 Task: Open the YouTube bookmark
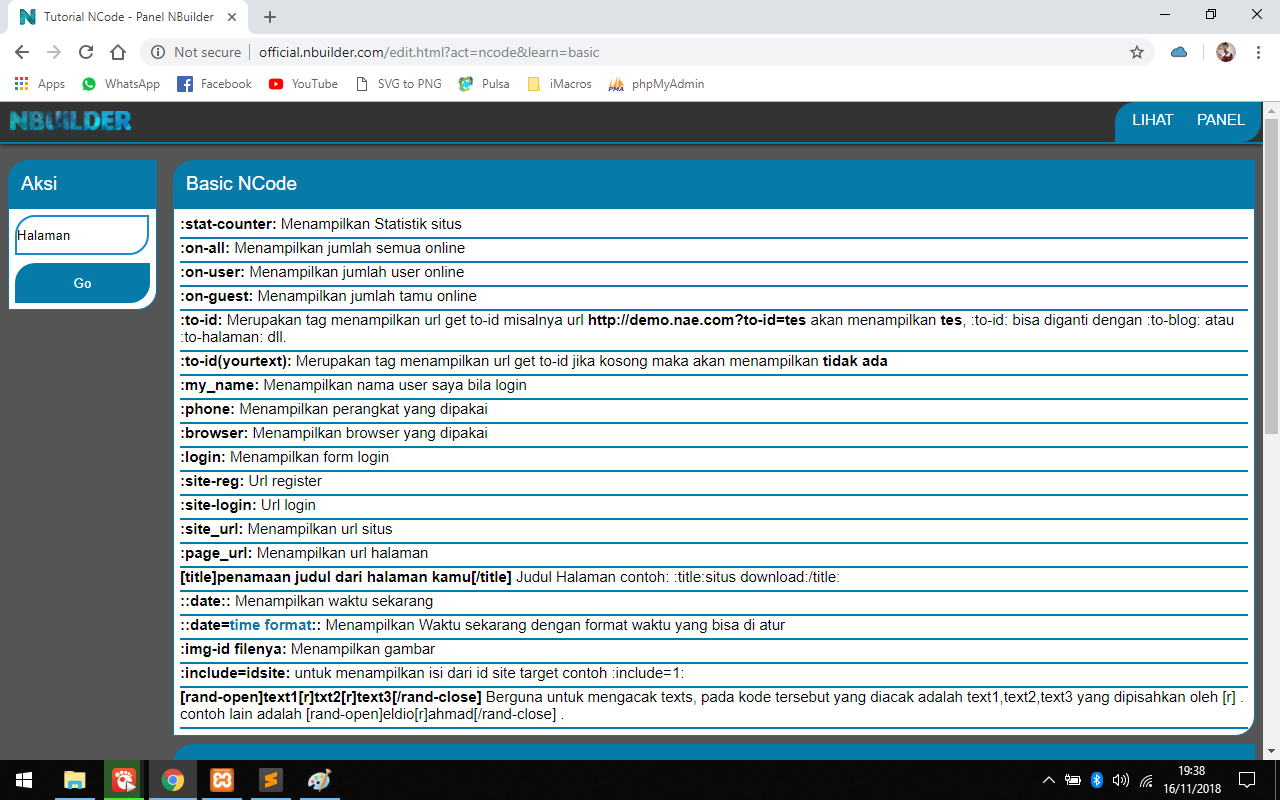(x=303, y=84)
